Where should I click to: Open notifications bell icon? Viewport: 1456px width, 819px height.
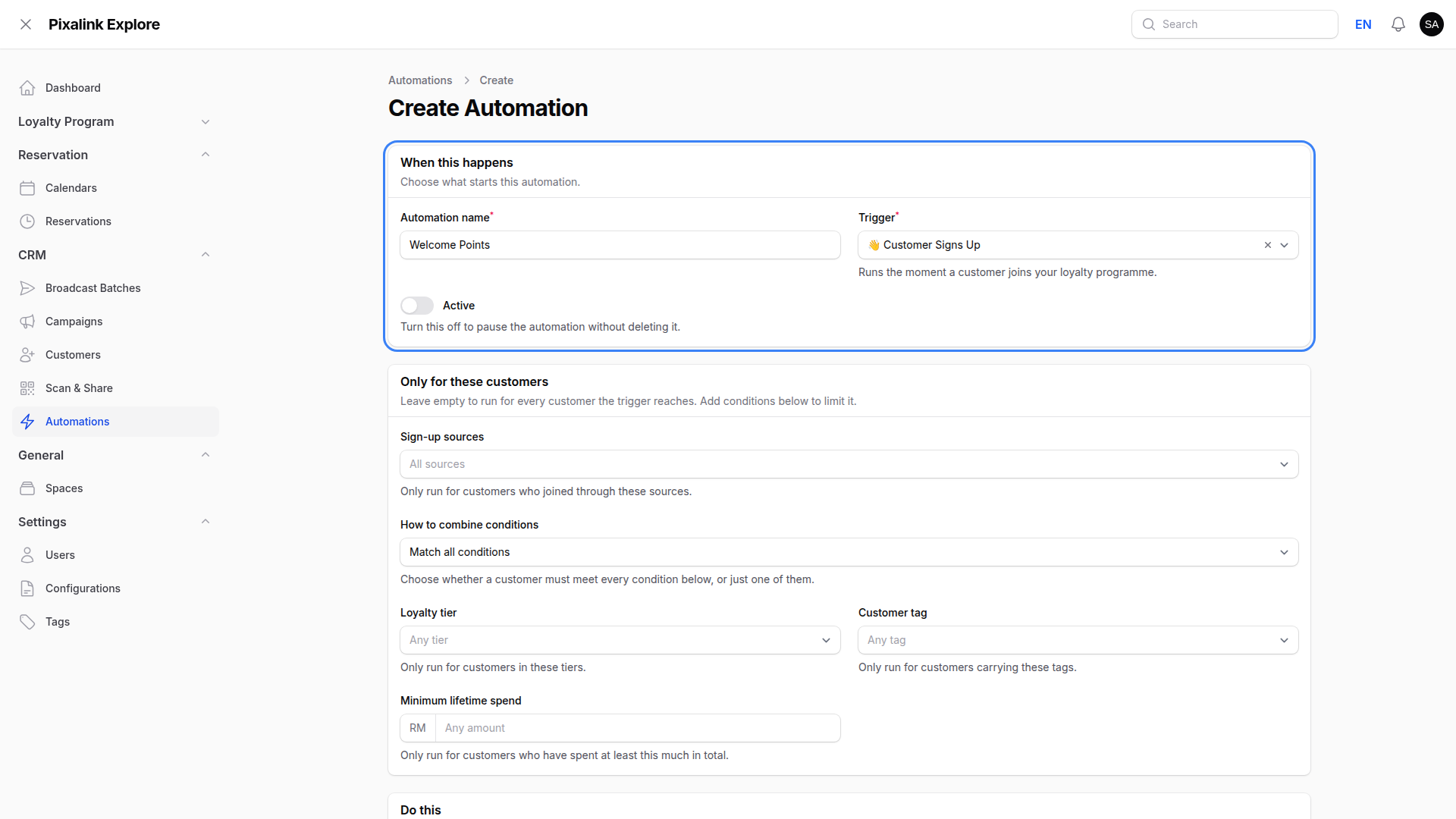tap(1398, 24)
